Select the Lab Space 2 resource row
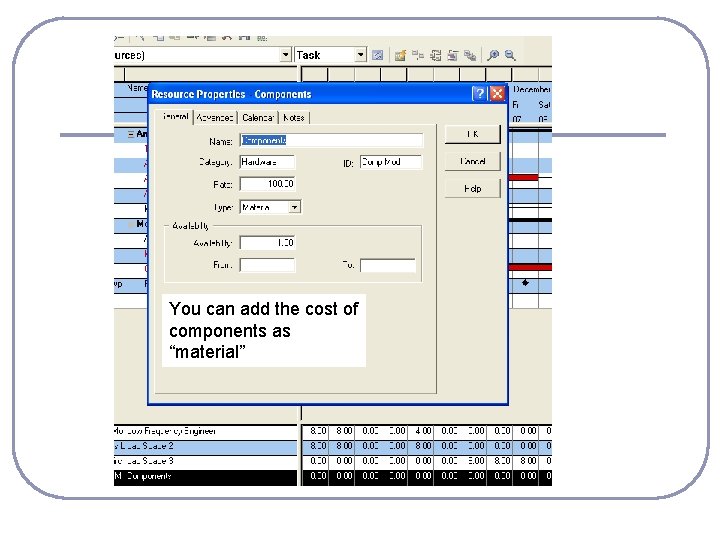Image resolution: width=720 pixels, height=540 pixels. [205, 446]
